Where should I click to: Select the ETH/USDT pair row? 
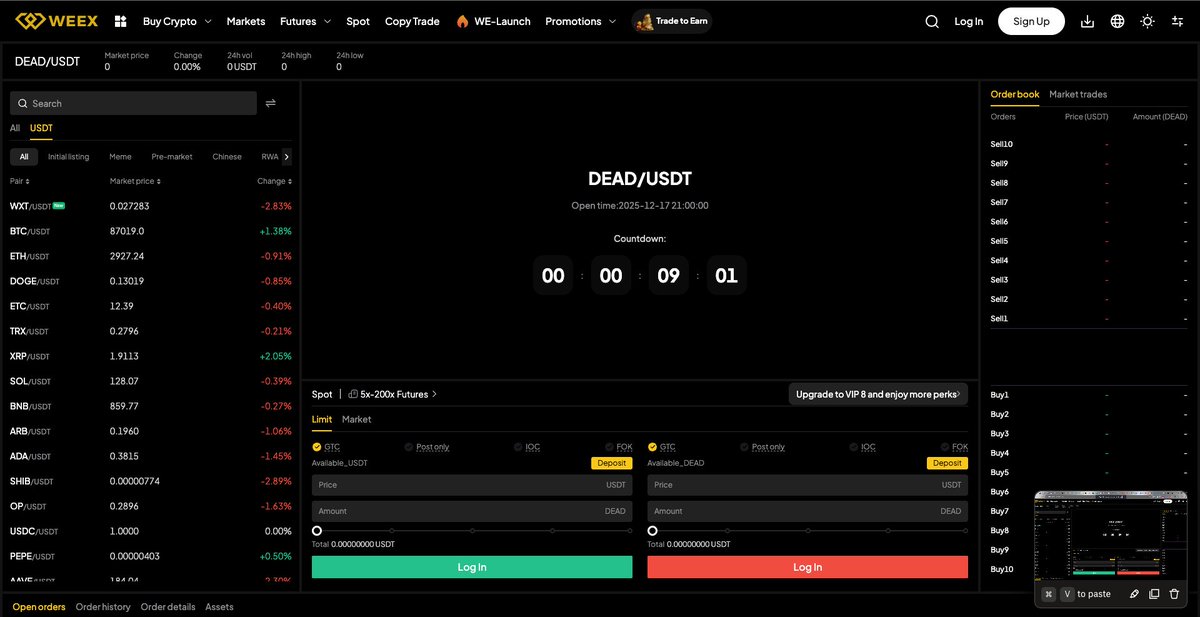point(150,256)
